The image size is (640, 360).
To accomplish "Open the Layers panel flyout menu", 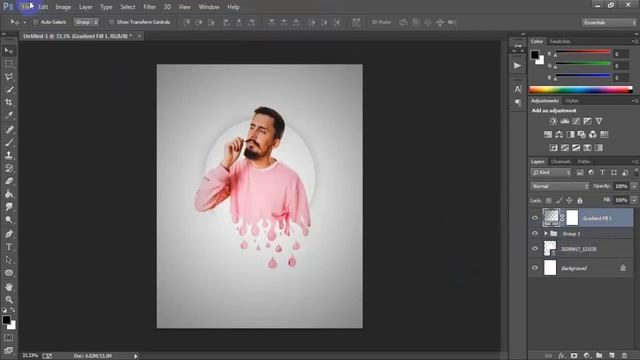I will point(635,162).
